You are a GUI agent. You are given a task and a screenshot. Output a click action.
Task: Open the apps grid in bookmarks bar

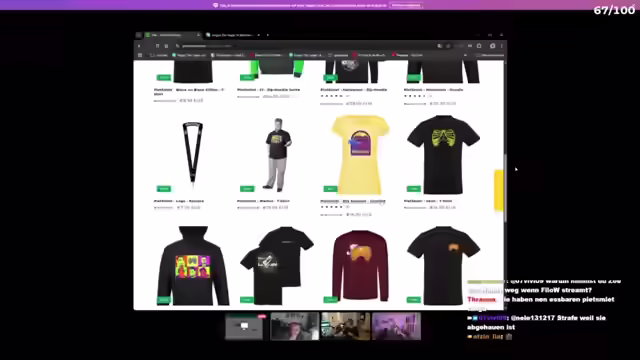click(x=140, y=55)
